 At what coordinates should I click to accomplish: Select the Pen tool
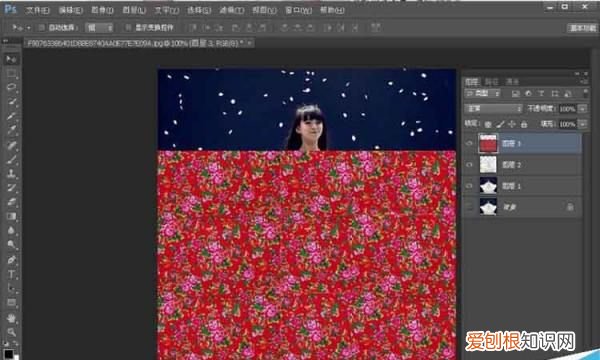pos(11,260)
